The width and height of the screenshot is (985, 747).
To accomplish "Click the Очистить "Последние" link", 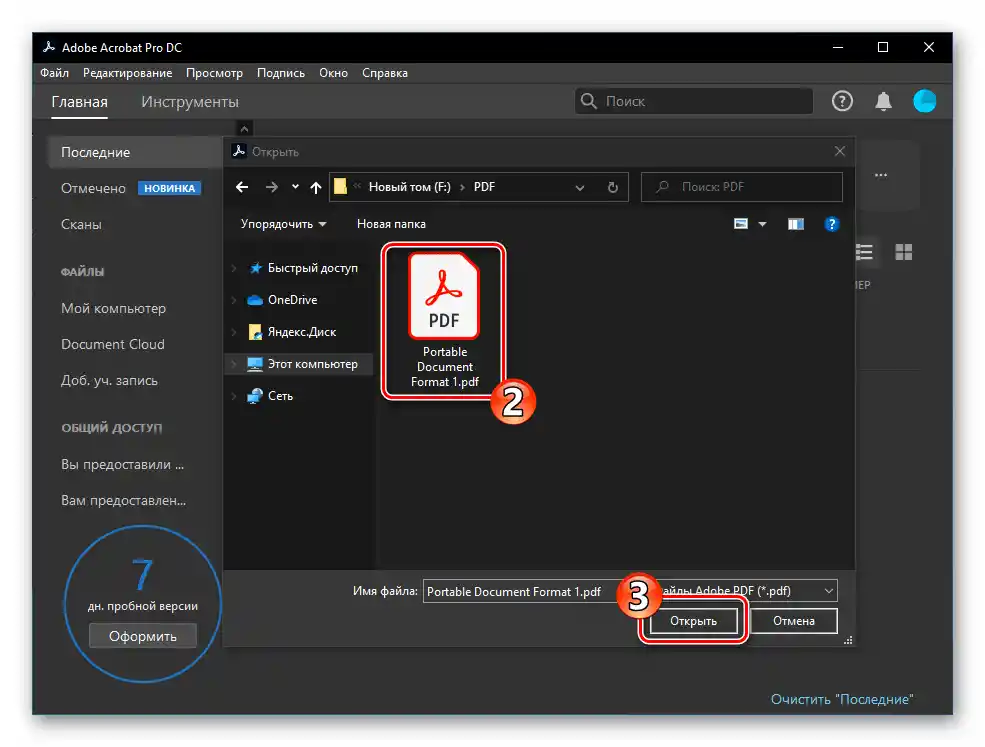I will (x=842, y=699).
